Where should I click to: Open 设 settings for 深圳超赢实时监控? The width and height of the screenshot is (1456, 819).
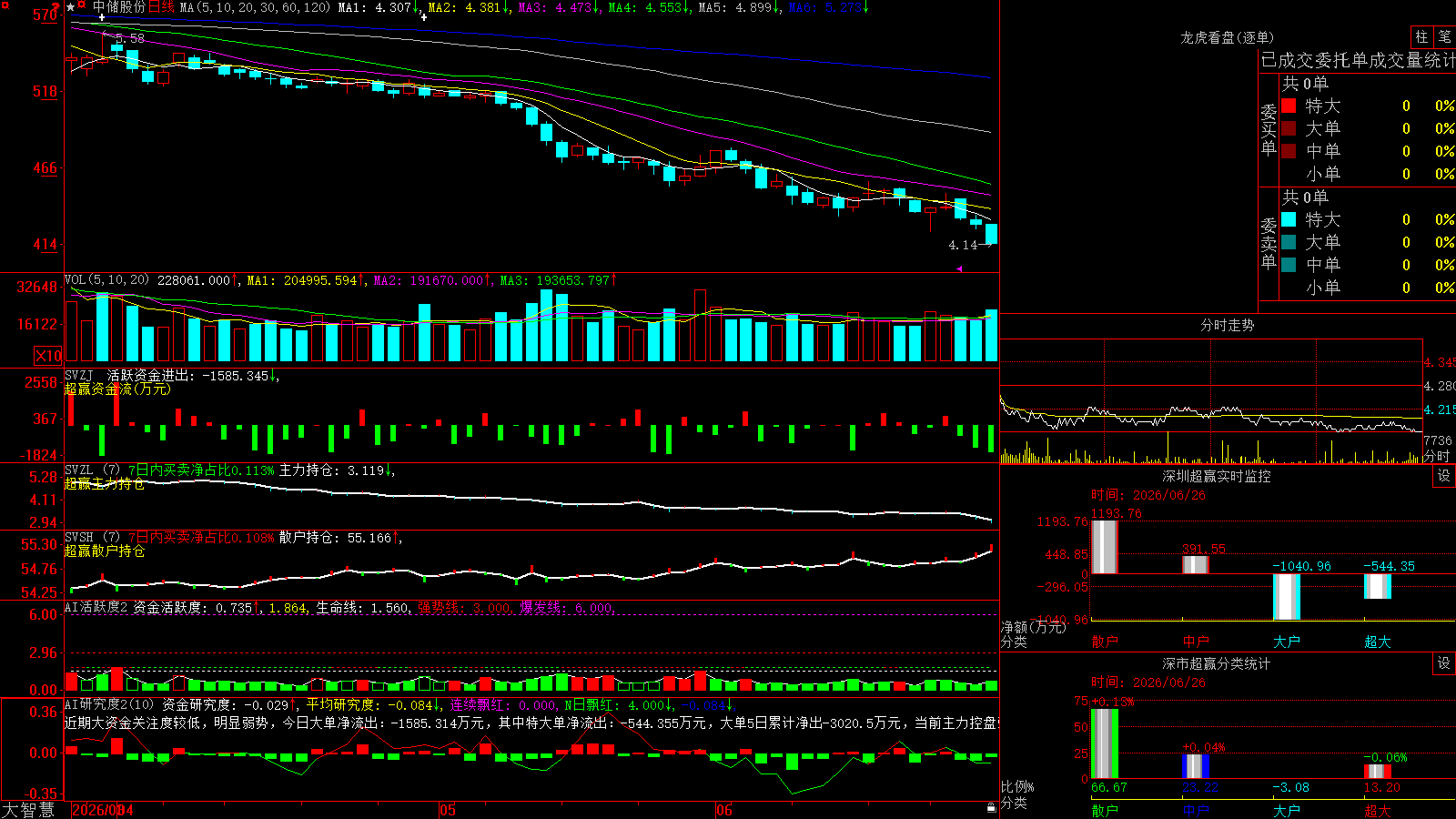(1444, 476)
